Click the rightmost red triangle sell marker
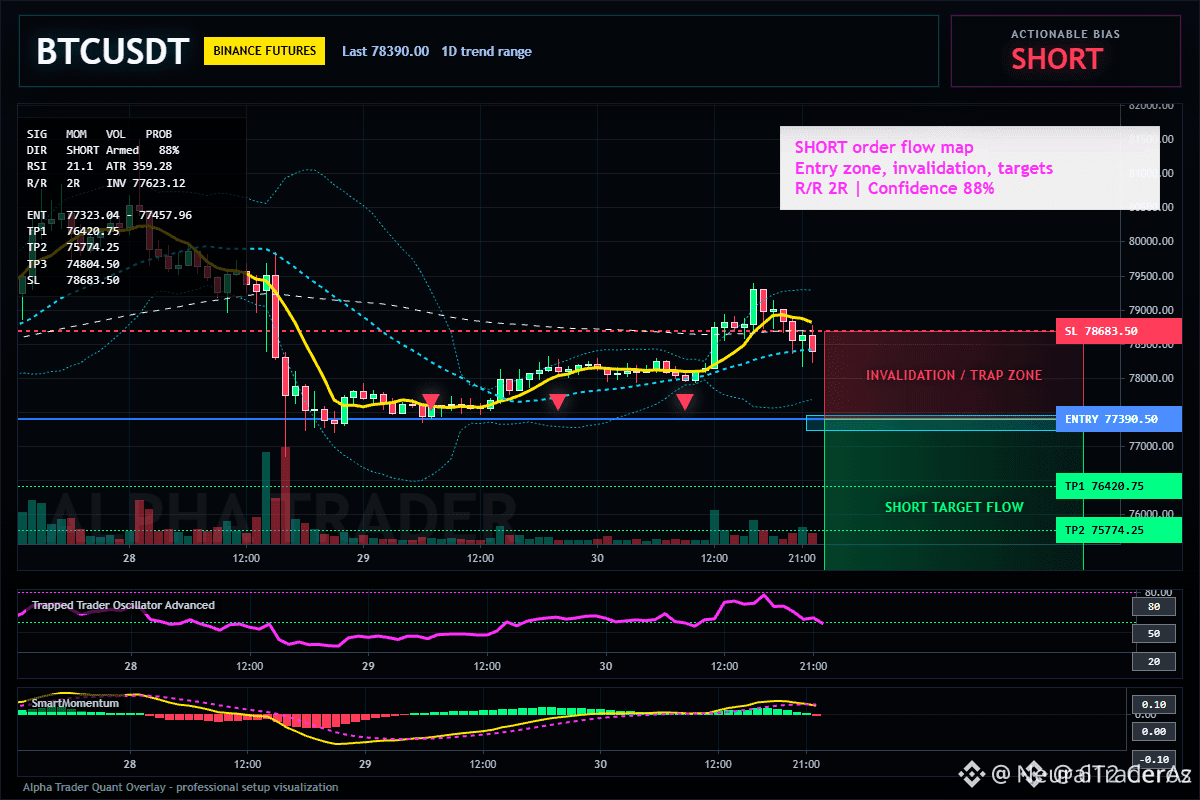The image size is (1200, 800). [x=685, y=402]
